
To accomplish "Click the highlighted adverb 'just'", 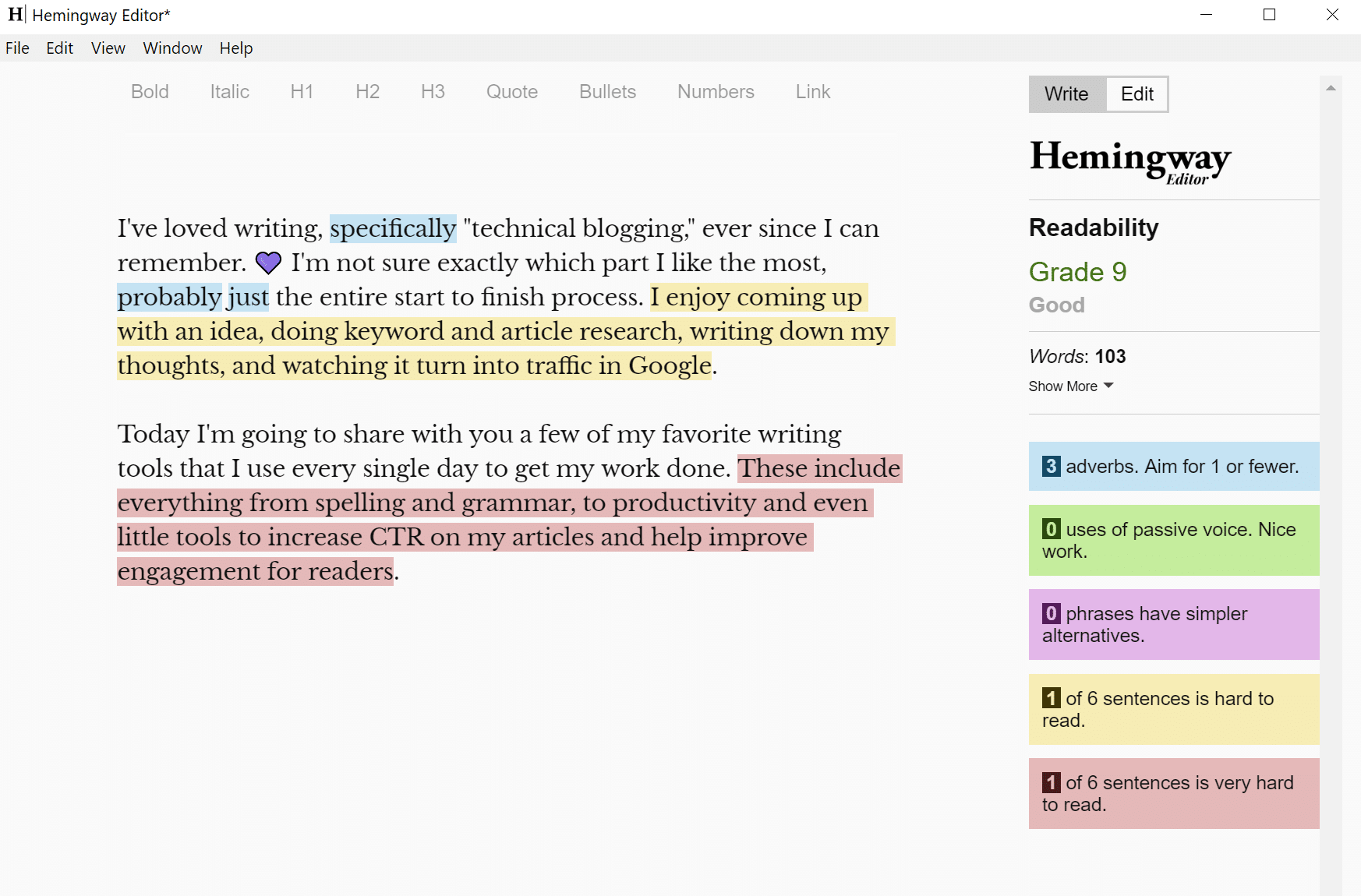I will (x=248, y=297).
